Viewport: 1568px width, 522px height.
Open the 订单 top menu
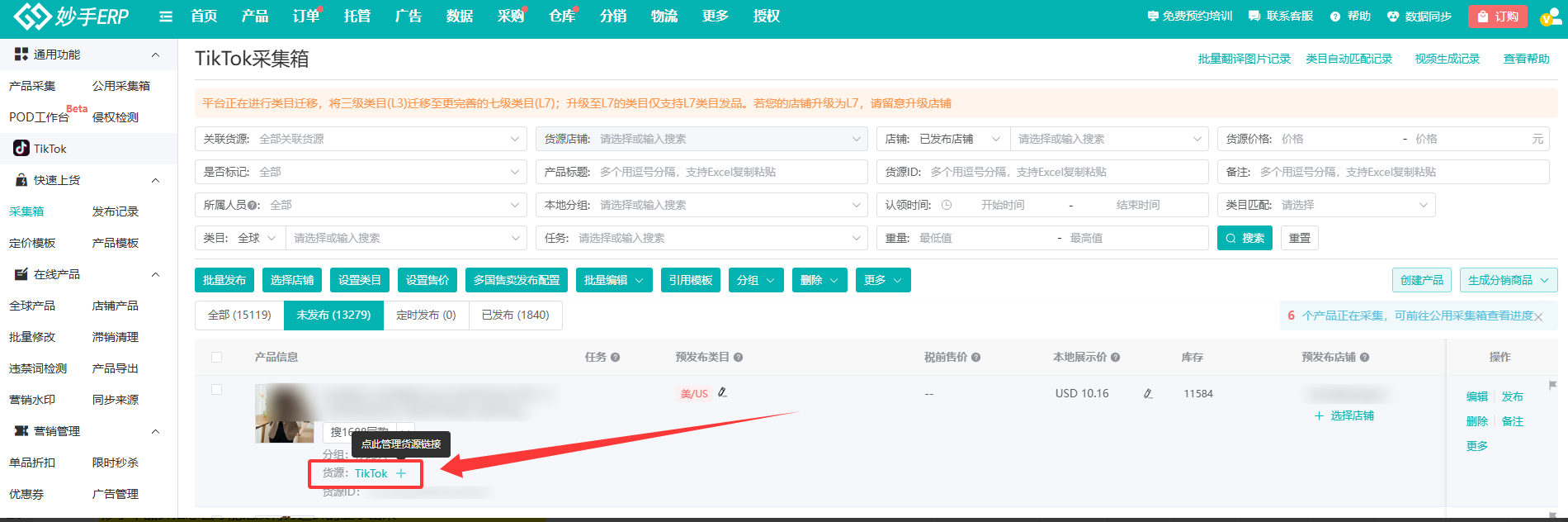305,17
